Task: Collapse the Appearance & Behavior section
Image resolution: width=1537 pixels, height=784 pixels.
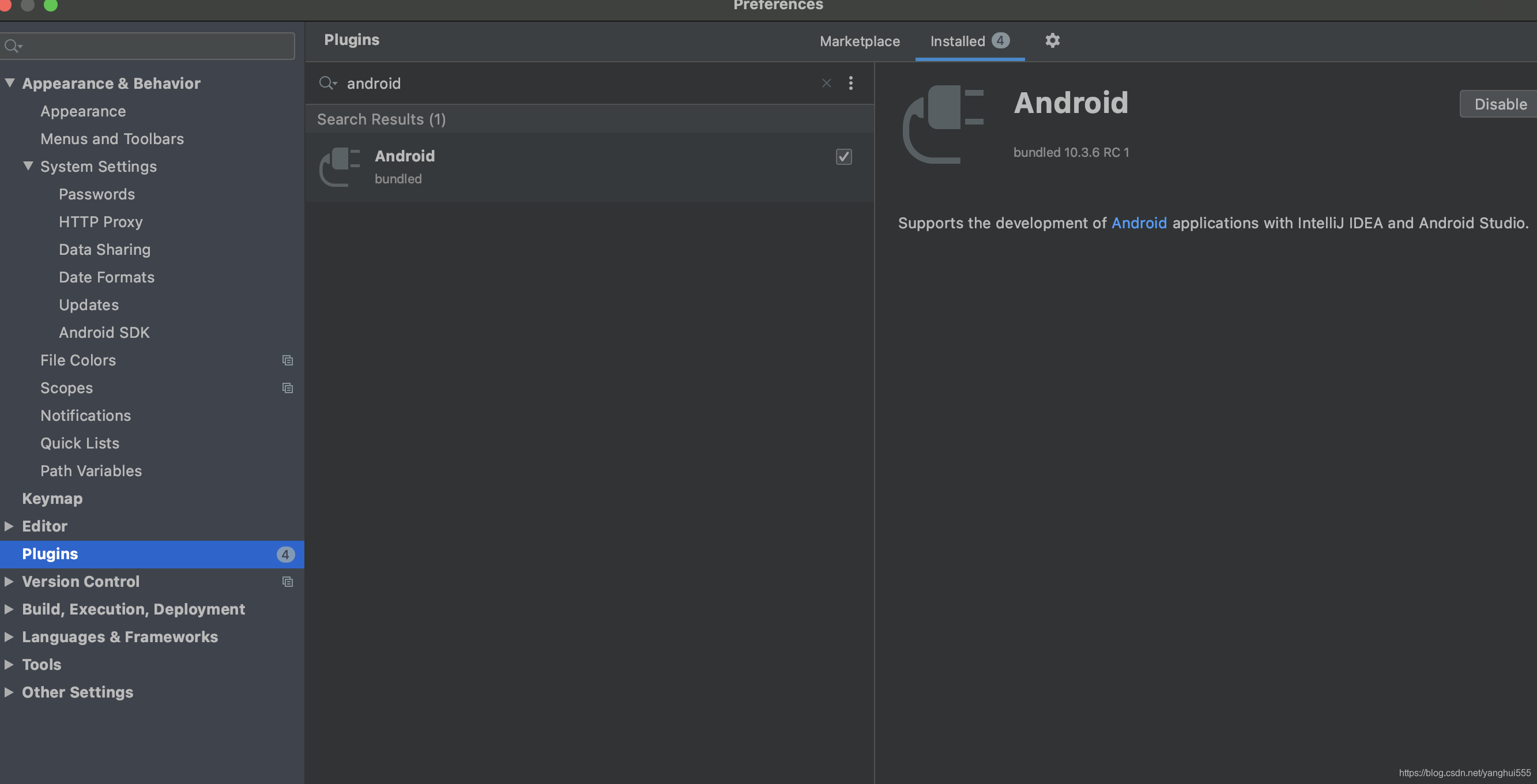Action: (x=10, y=83)
